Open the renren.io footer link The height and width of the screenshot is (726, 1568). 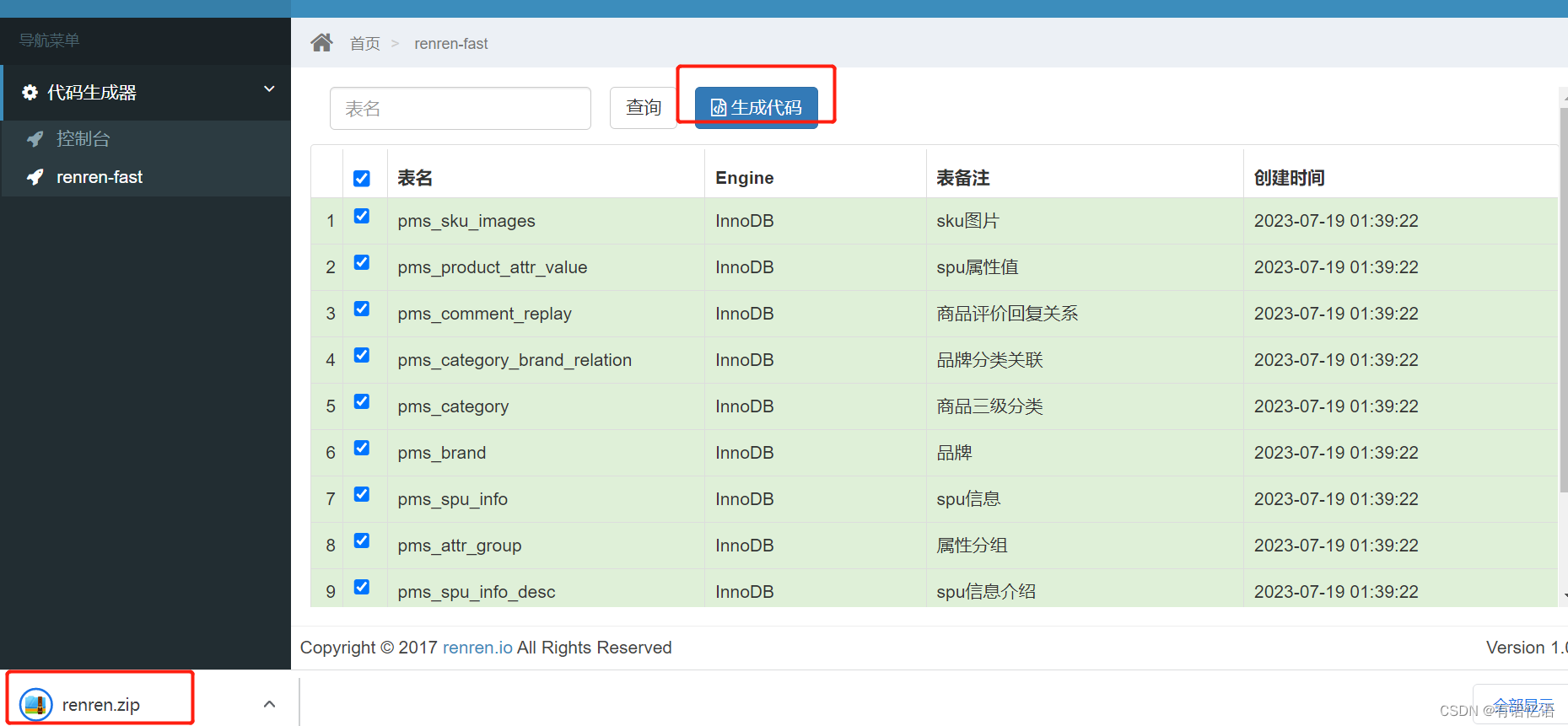click(477, 648)
